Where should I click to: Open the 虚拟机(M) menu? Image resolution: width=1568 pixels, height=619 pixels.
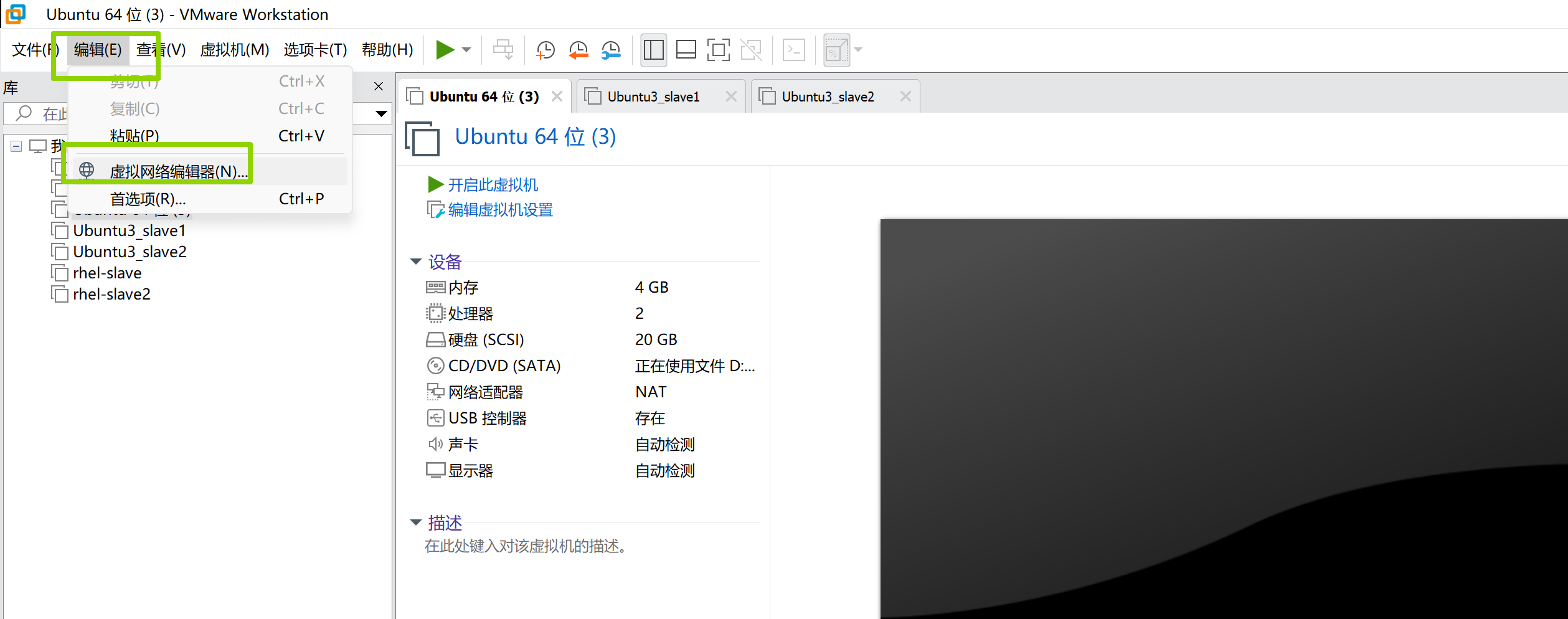(234, 49)
